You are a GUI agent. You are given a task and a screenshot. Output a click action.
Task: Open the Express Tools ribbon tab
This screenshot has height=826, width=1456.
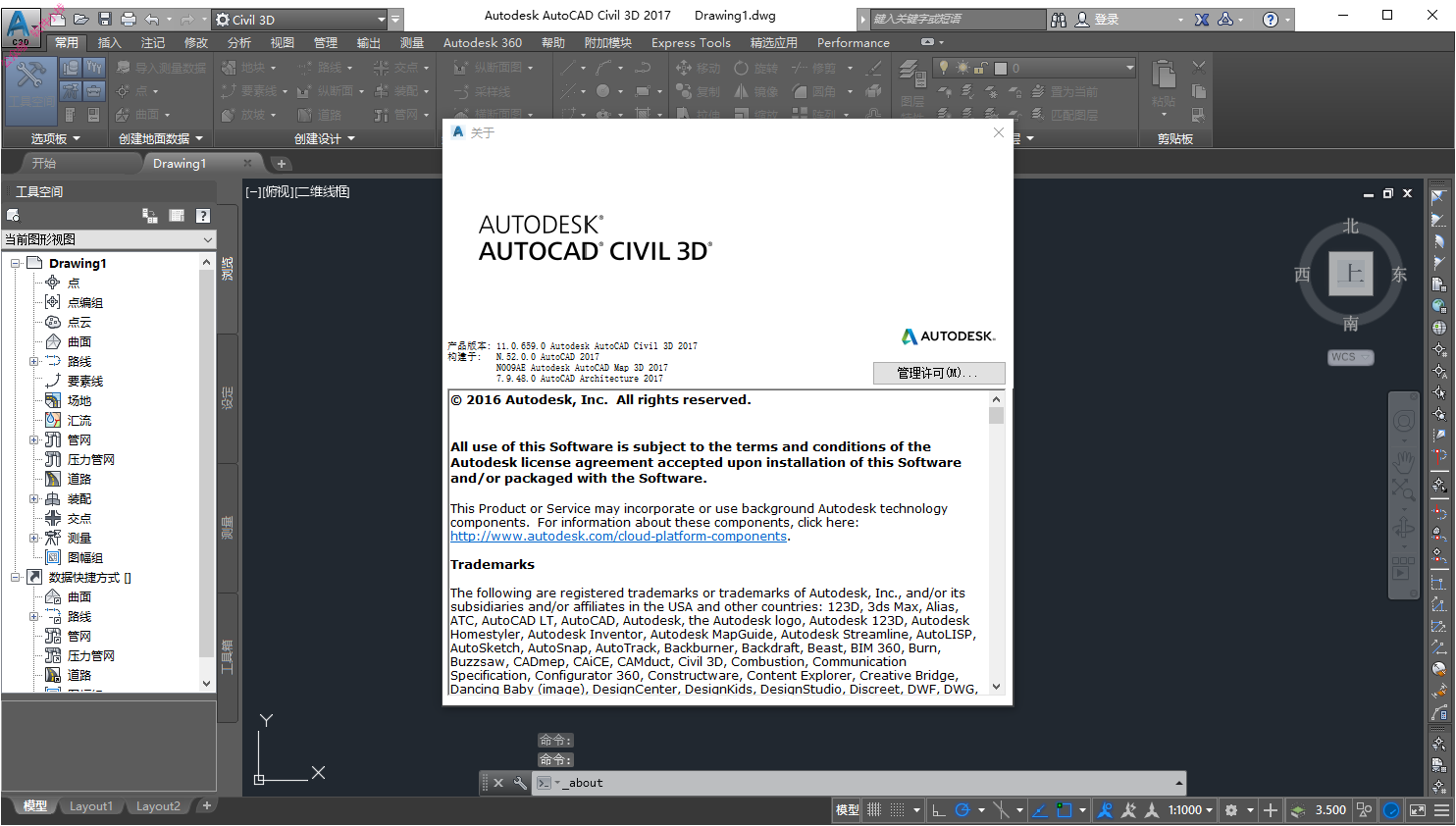tap(691, 43)
